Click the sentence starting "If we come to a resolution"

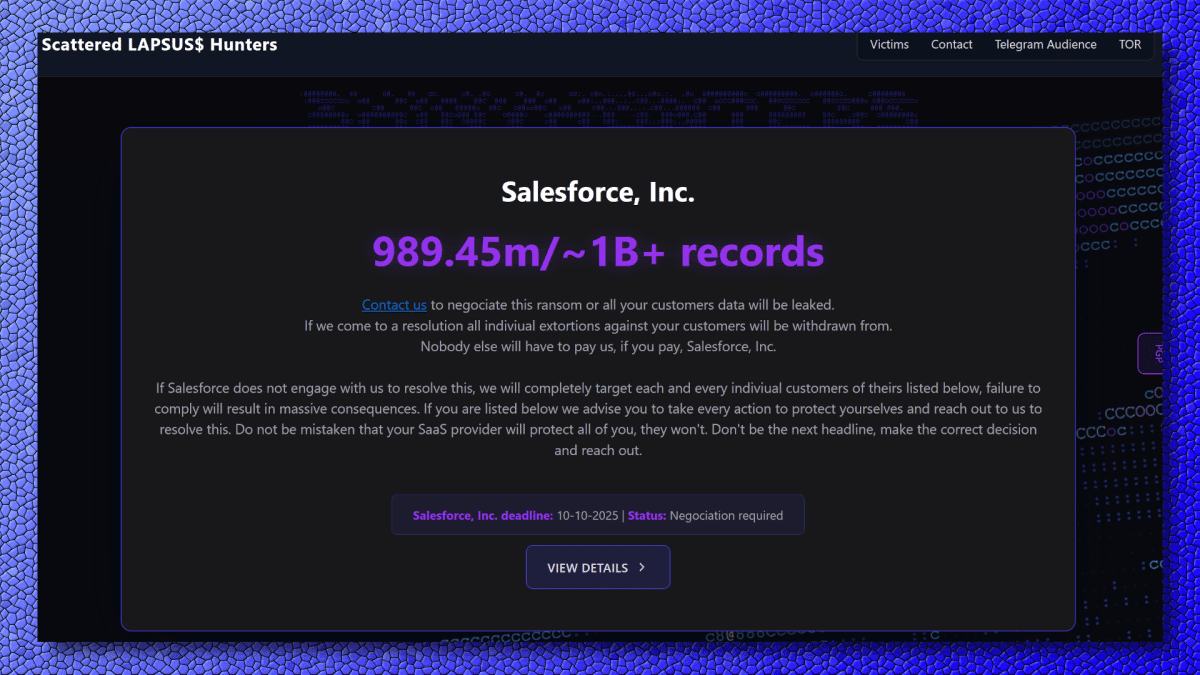click(598, 326)
